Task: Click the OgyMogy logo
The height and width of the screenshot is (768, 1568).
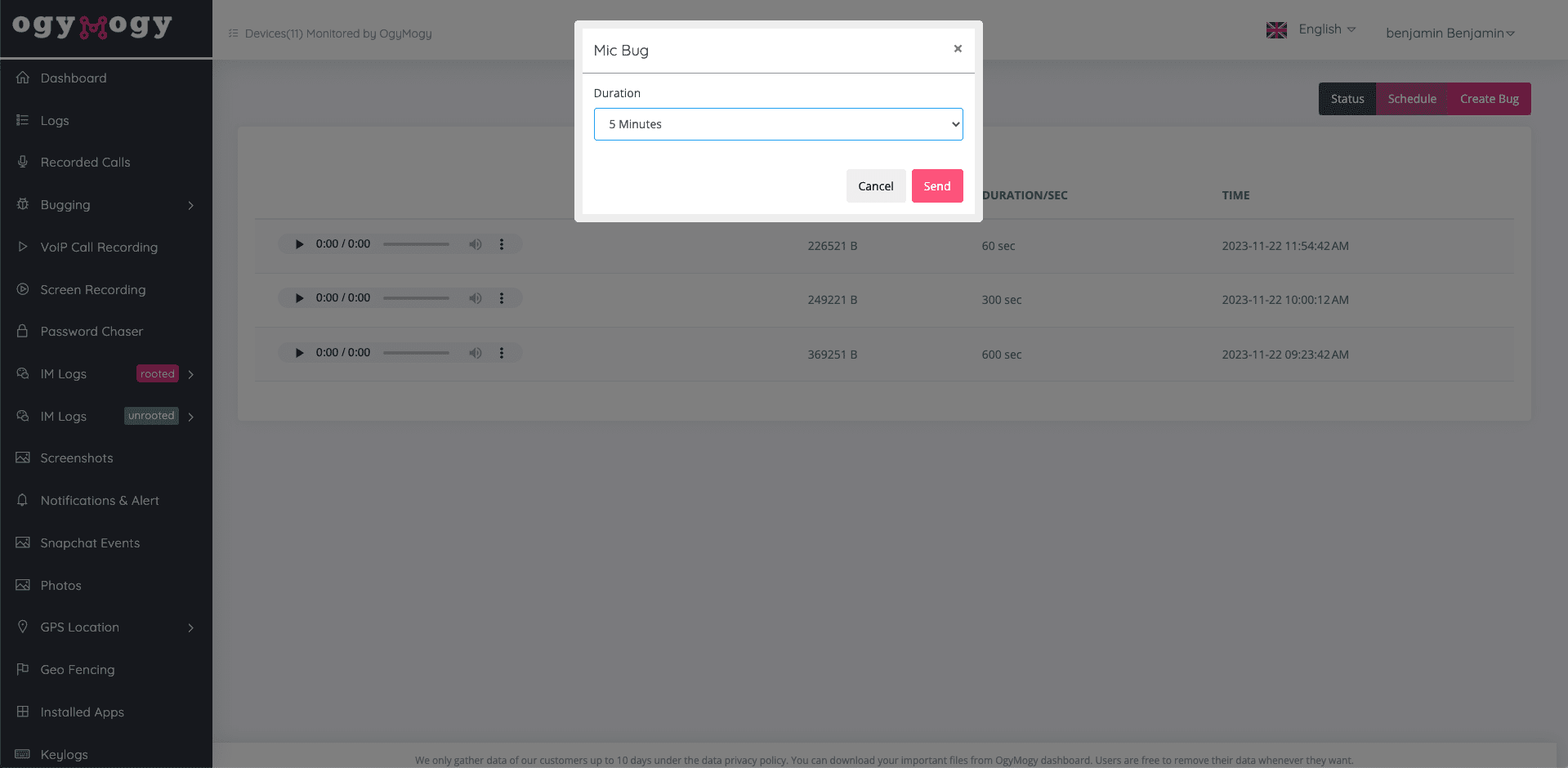Action: coord(92,26)
